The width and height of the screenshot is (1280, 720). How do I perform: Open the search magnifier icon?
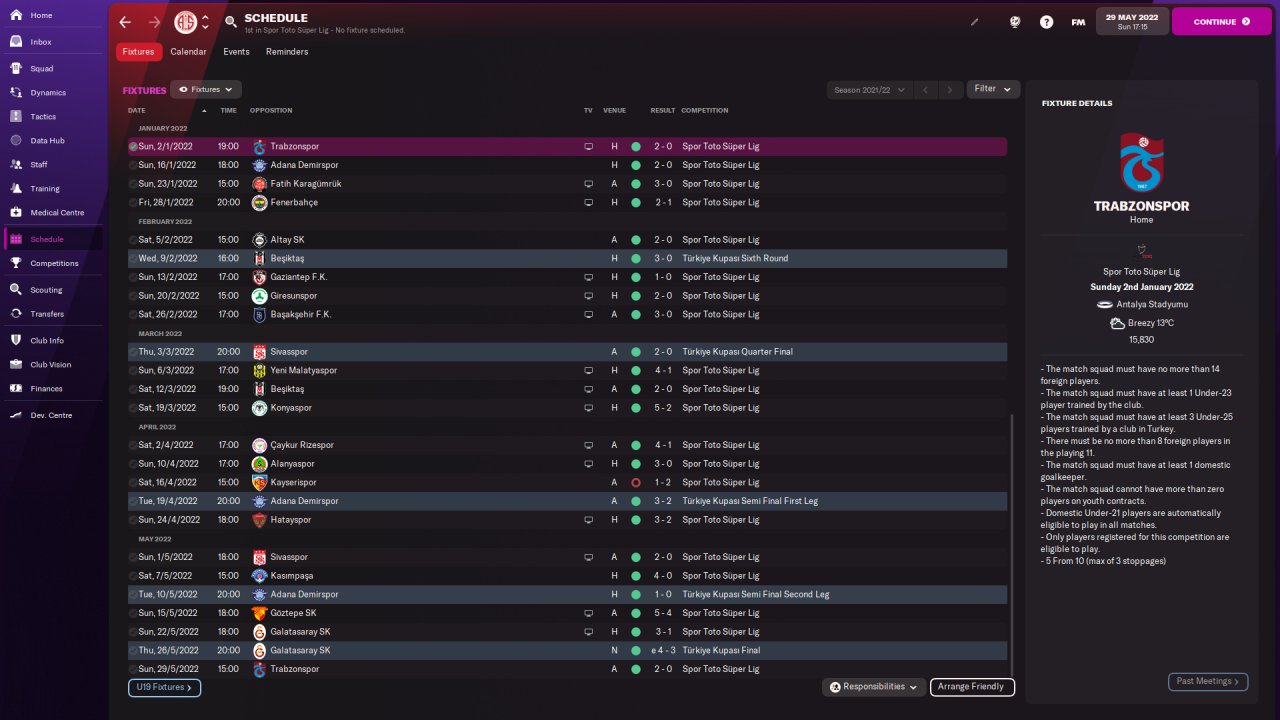230,22
